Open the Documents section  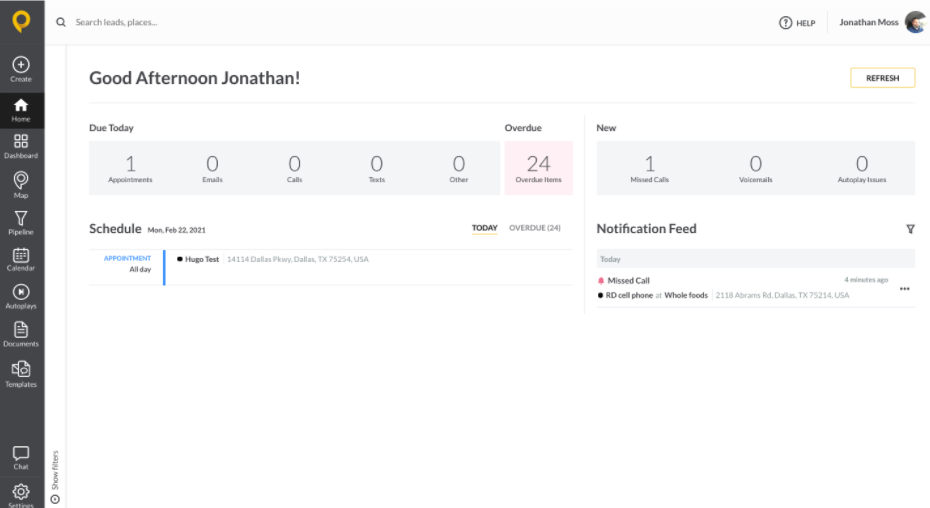coord(21,335)
